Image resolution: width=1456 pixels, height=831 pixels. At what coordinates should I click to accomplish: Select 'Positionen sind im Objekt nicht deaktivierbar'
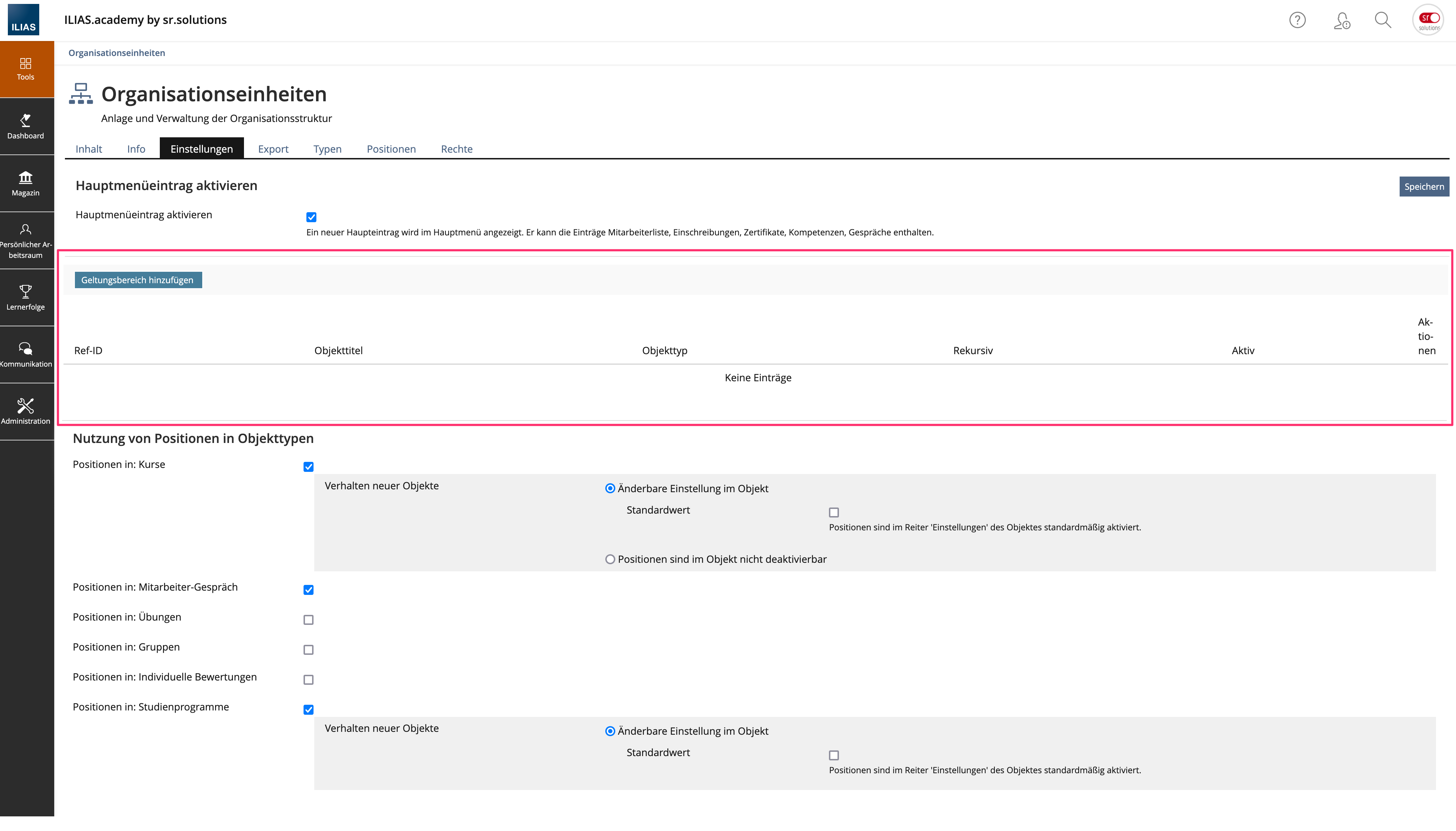[x=610, y=559]
